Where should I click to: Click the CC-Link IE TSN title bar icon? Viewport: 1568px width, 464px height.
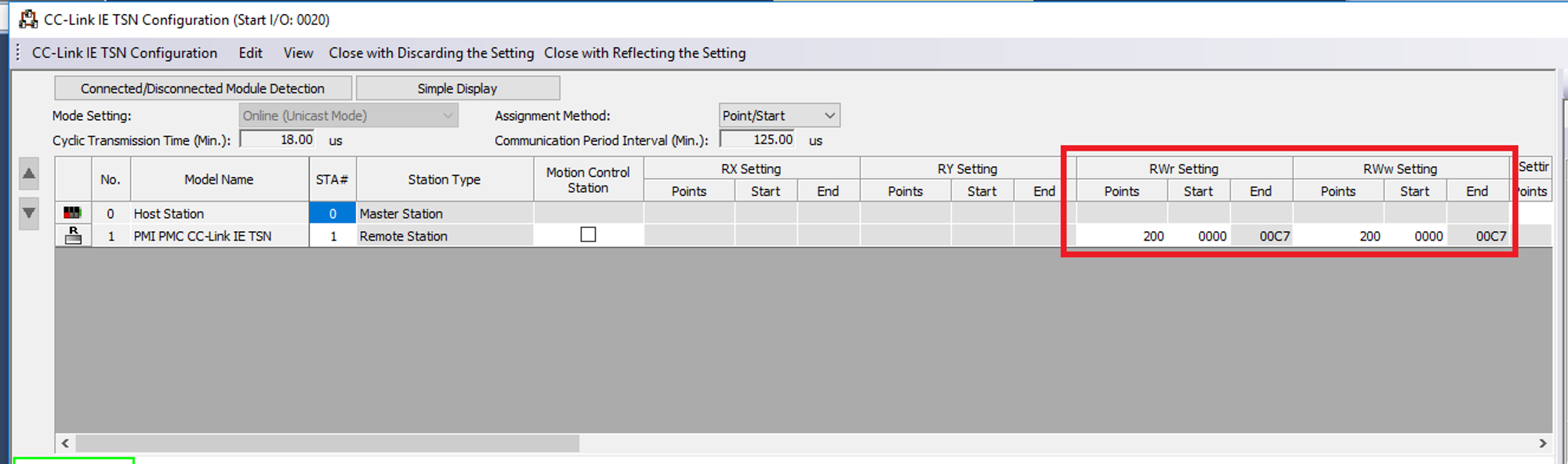[x=28, y=19]
